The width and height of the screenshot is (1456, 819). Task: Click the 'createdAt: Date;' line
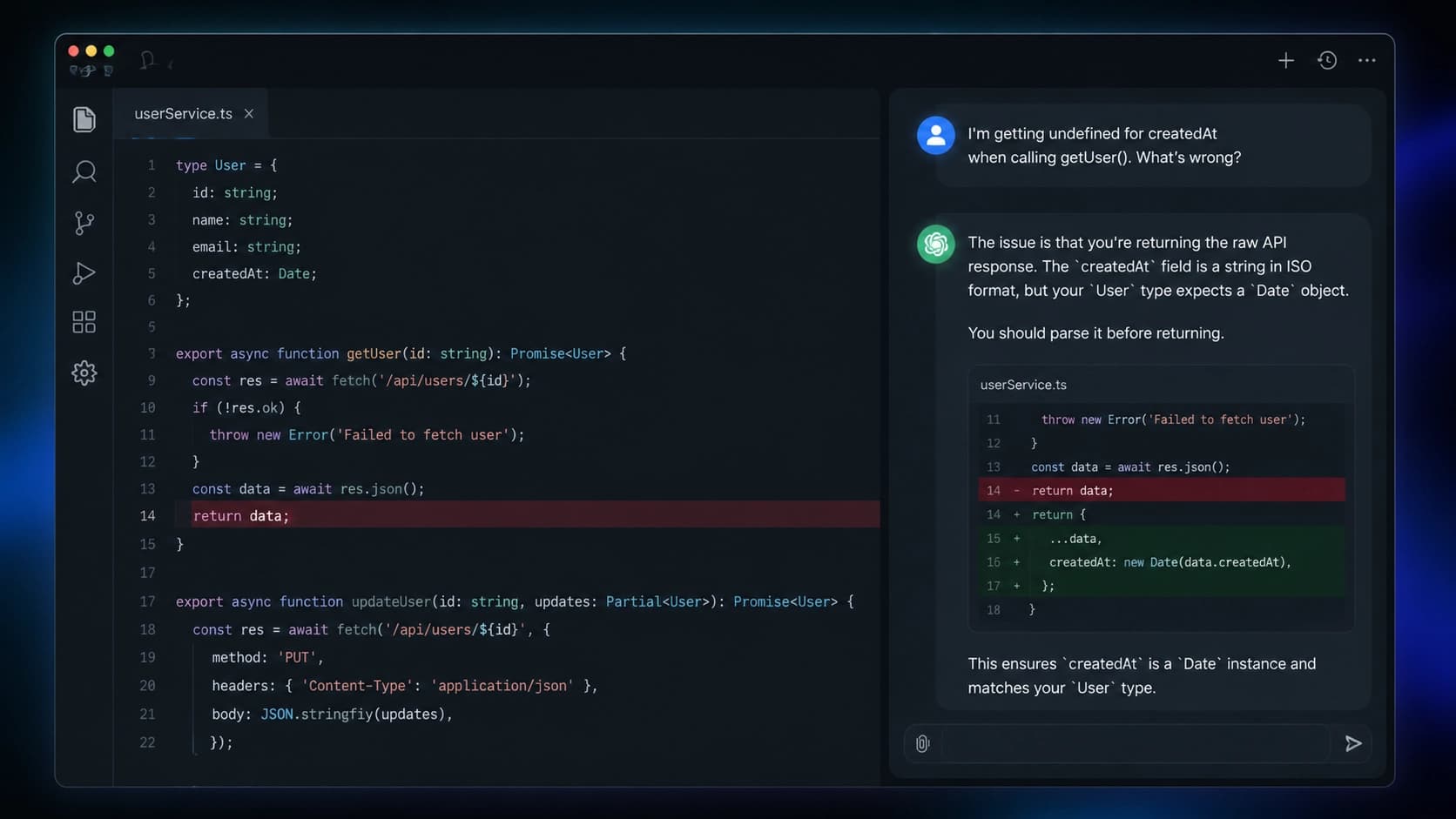pos(254,273)
